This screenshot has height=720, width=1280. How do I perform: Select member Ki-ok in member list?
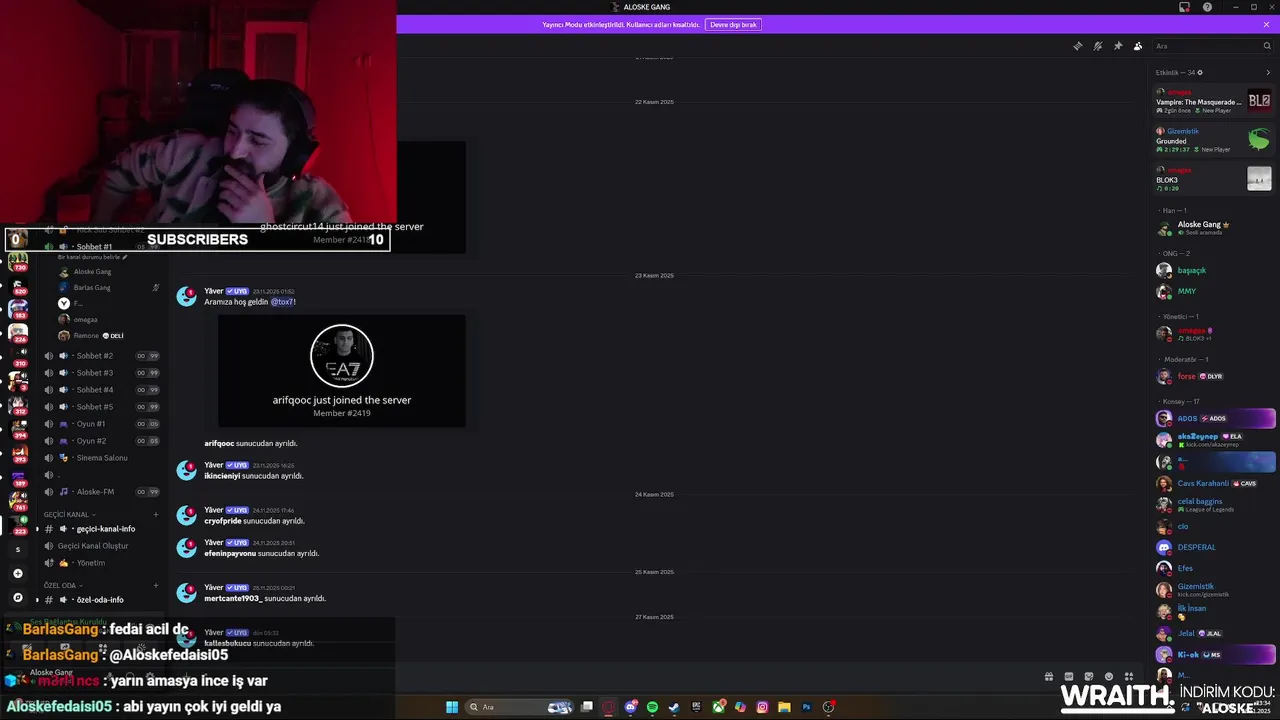click(x=1213, y=654)
